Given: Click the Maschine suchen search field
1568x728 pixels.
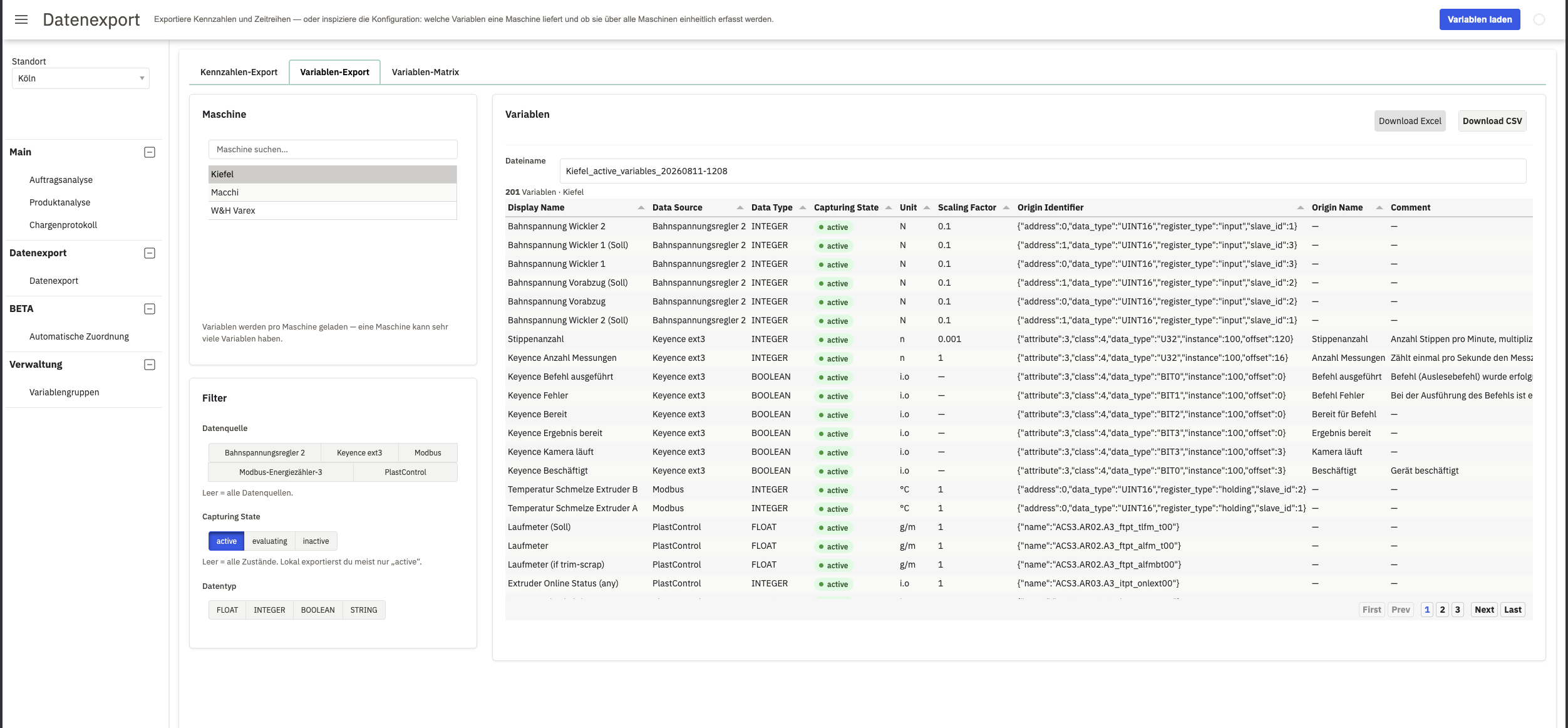Looking at the screenshot, I should 333,150.
